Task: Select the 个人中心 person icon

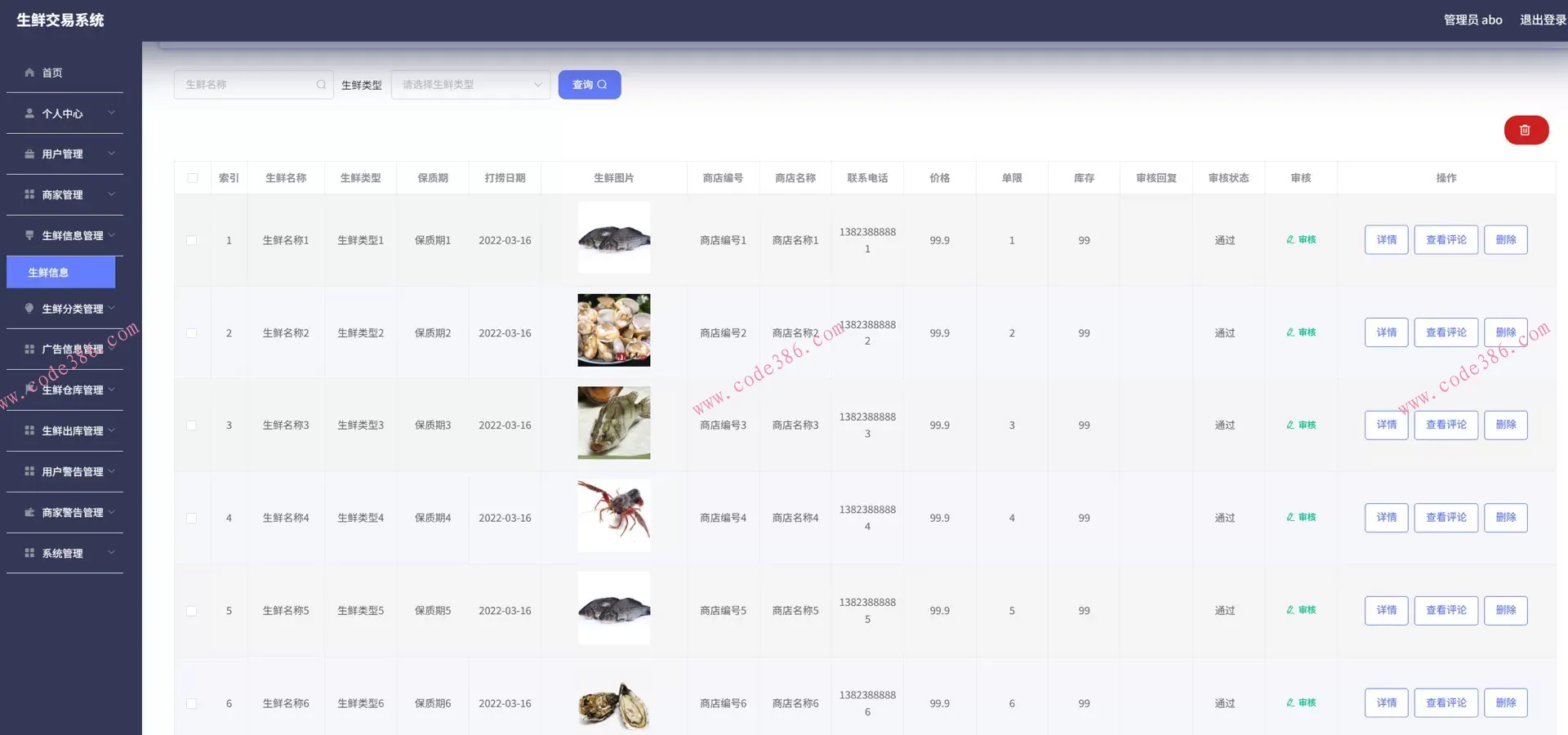Action: click(29, 113)
